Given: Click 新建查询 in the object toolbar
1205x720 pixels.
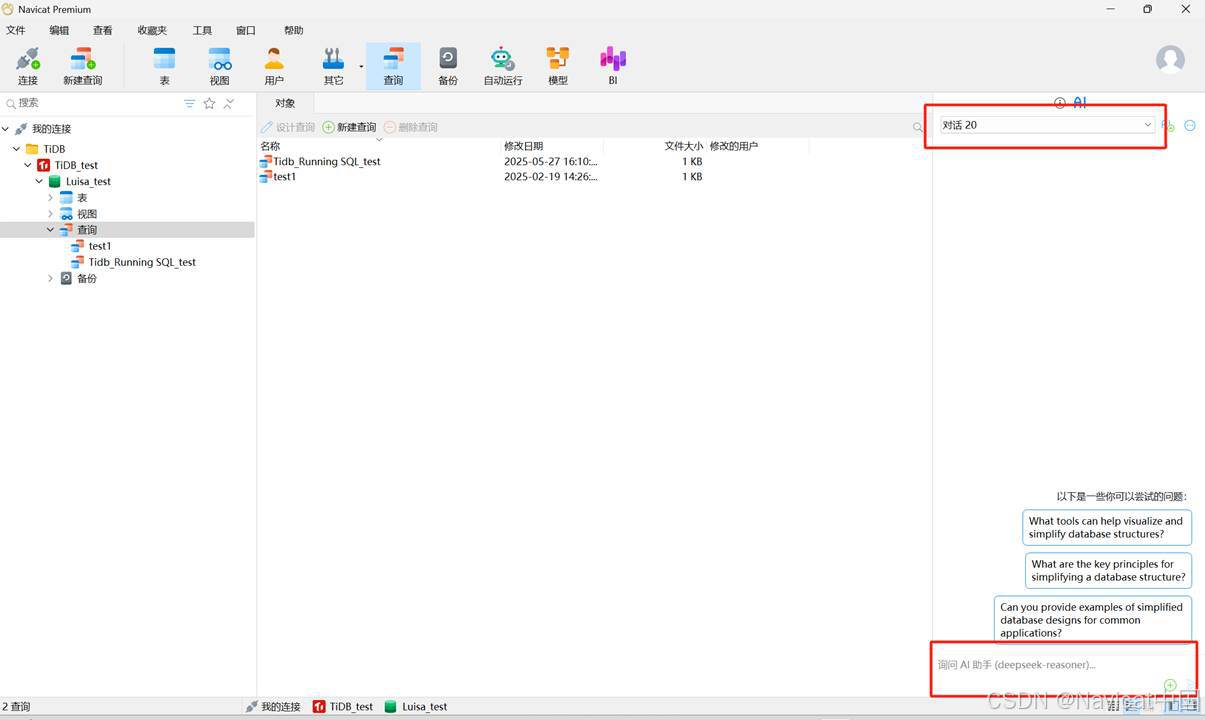Looking at the screenshot, I should coord(350,127).
